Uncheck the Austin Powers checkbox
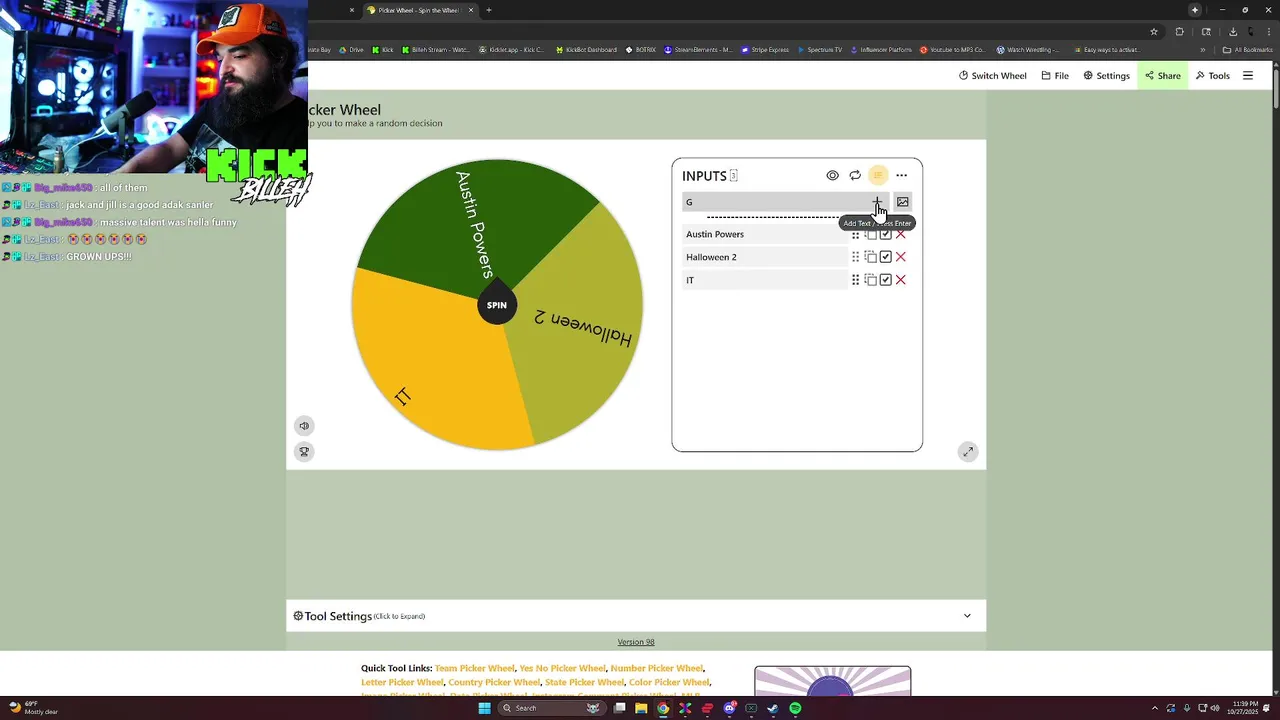This screenshot has height=720, width=1280. 885,234
